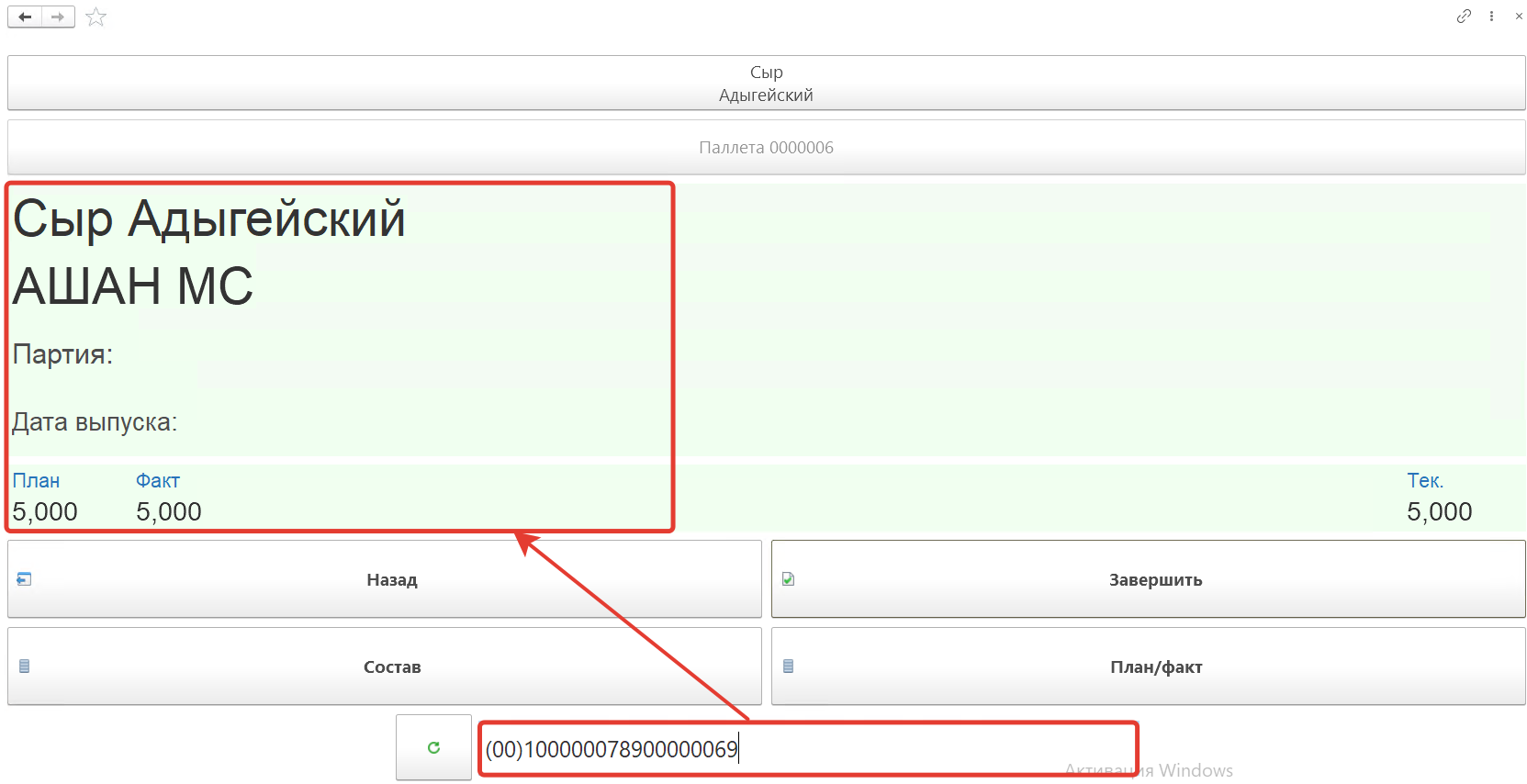Image resolution: width=1527 pixels, height=784 pixels.
Task: Click the forward navigation arrow
Action: point(58,17)
